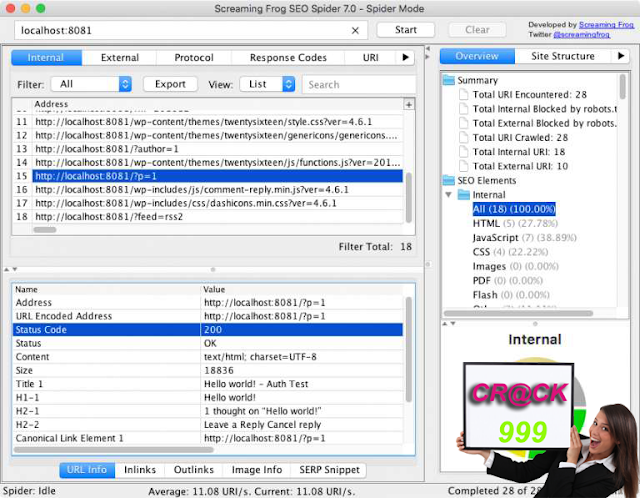Open the View dropdown set to List
Screen dimensions: 640x498
coord(267,84)
